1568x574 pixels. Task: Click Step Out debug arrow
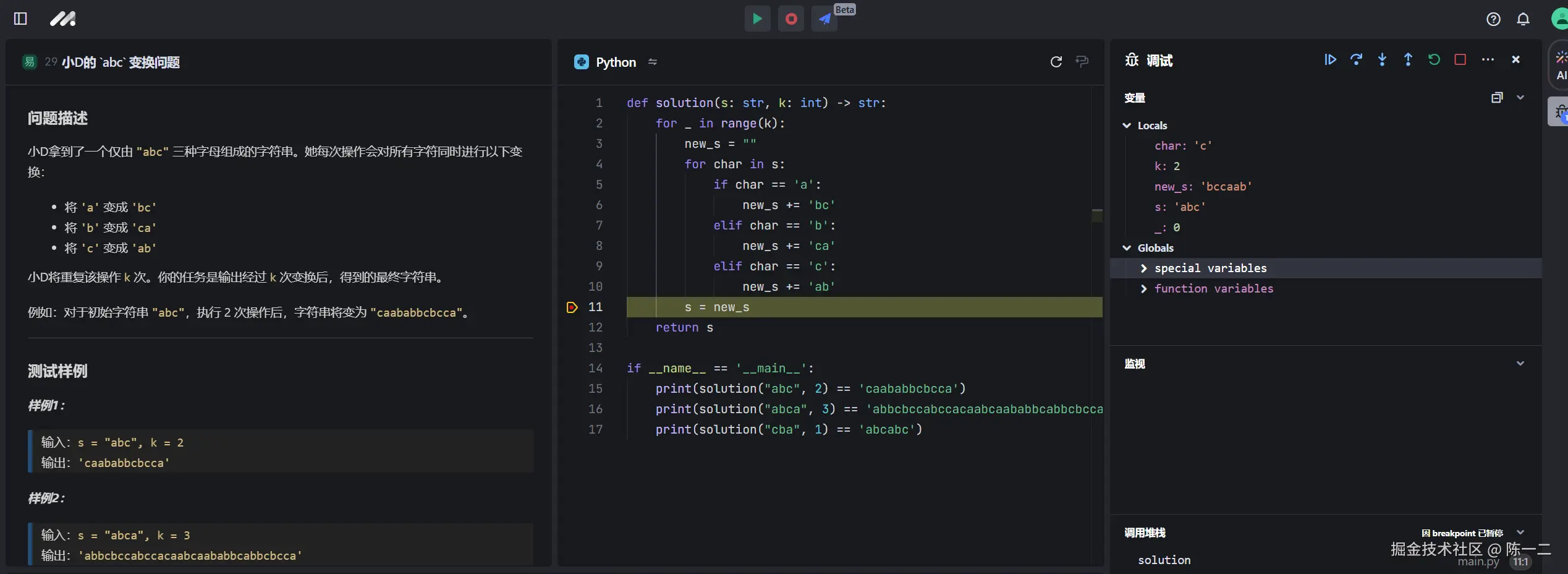point(1409,59)
